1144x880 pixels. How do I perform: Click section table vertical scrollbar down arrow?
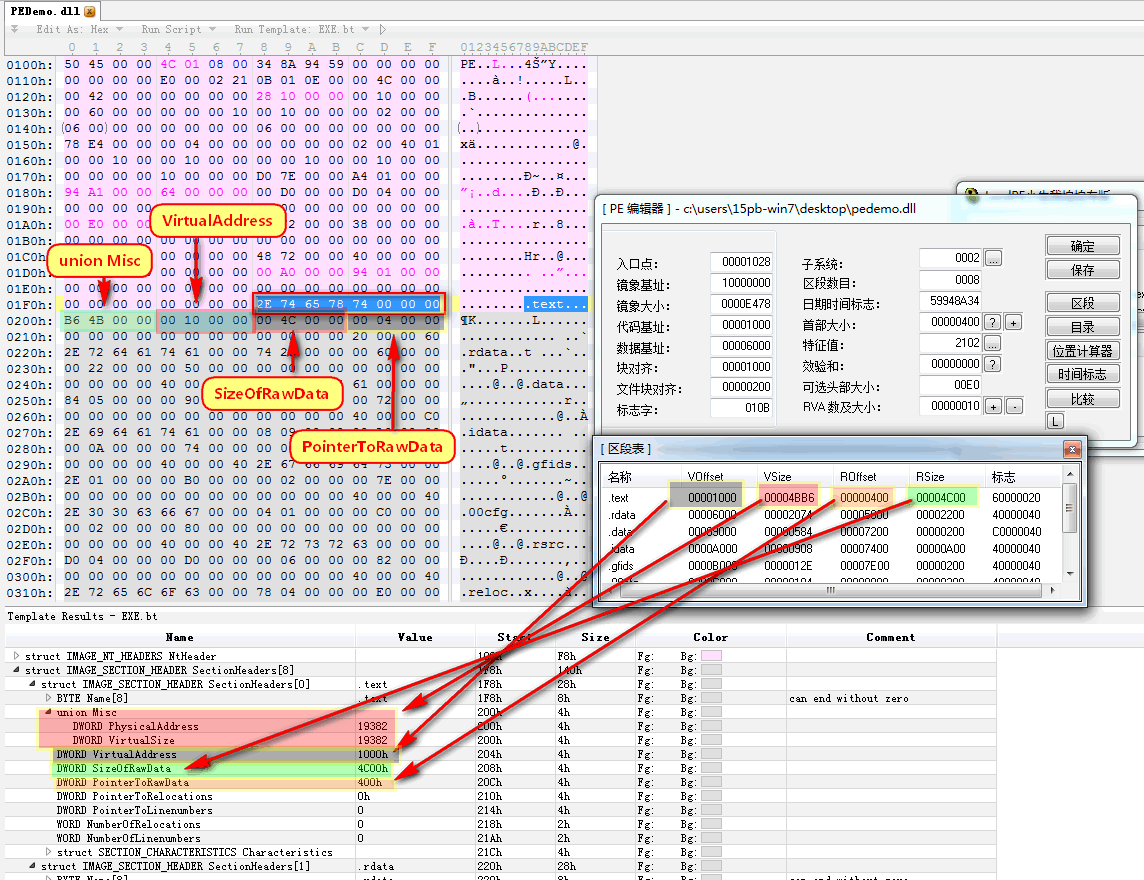(1070, 574)
